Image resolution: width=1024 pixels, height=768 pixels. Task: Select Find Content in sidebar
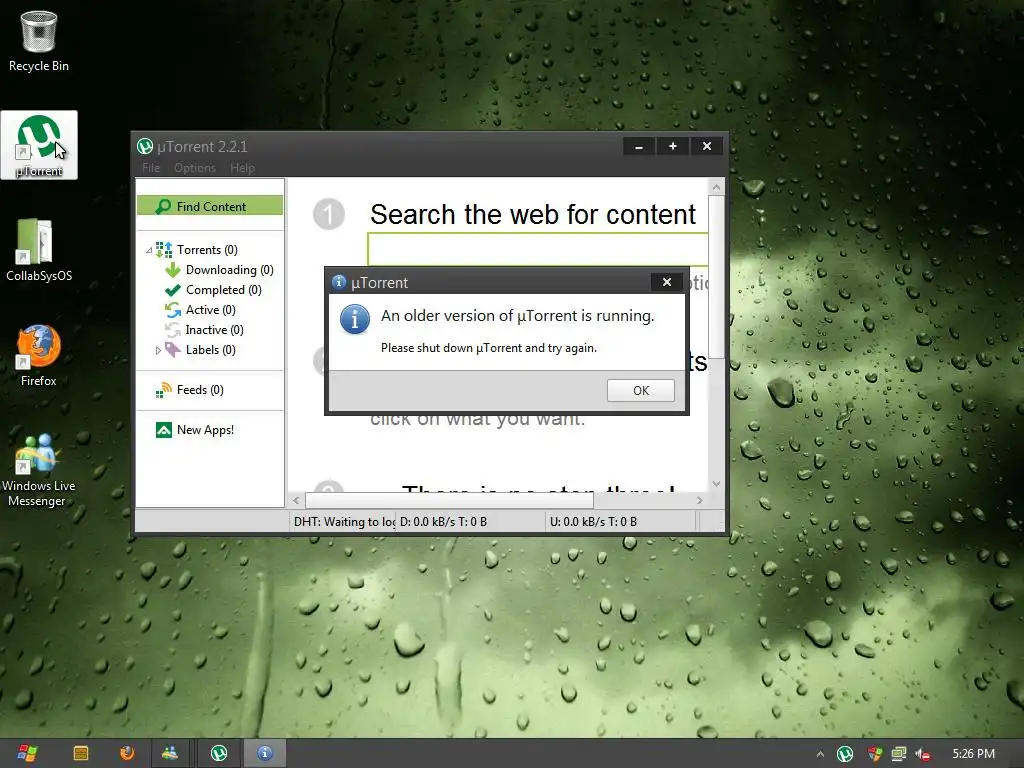point(210,206)
